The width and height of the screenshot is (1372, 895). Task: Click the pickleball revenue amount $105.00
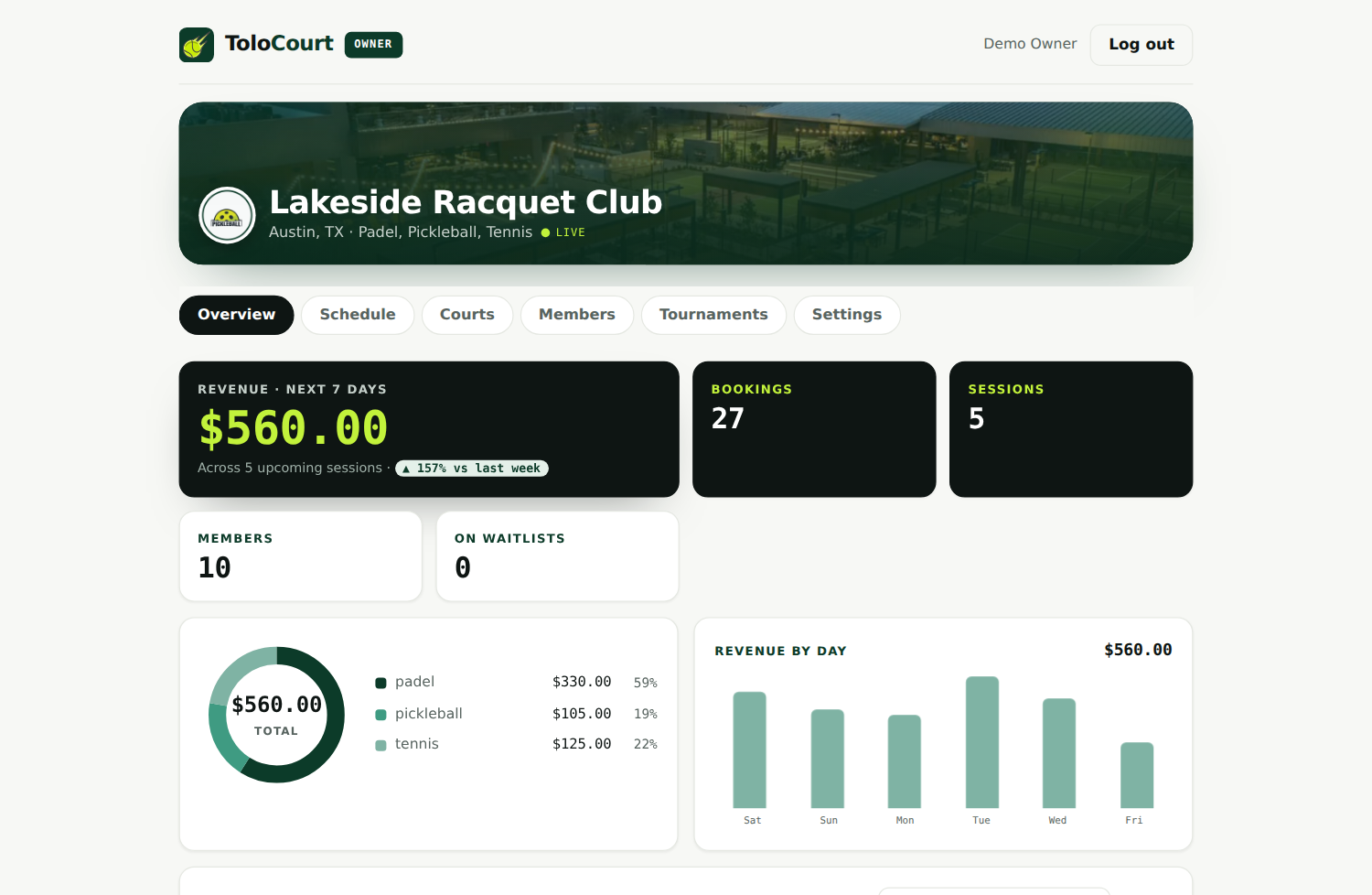point(582,714)
